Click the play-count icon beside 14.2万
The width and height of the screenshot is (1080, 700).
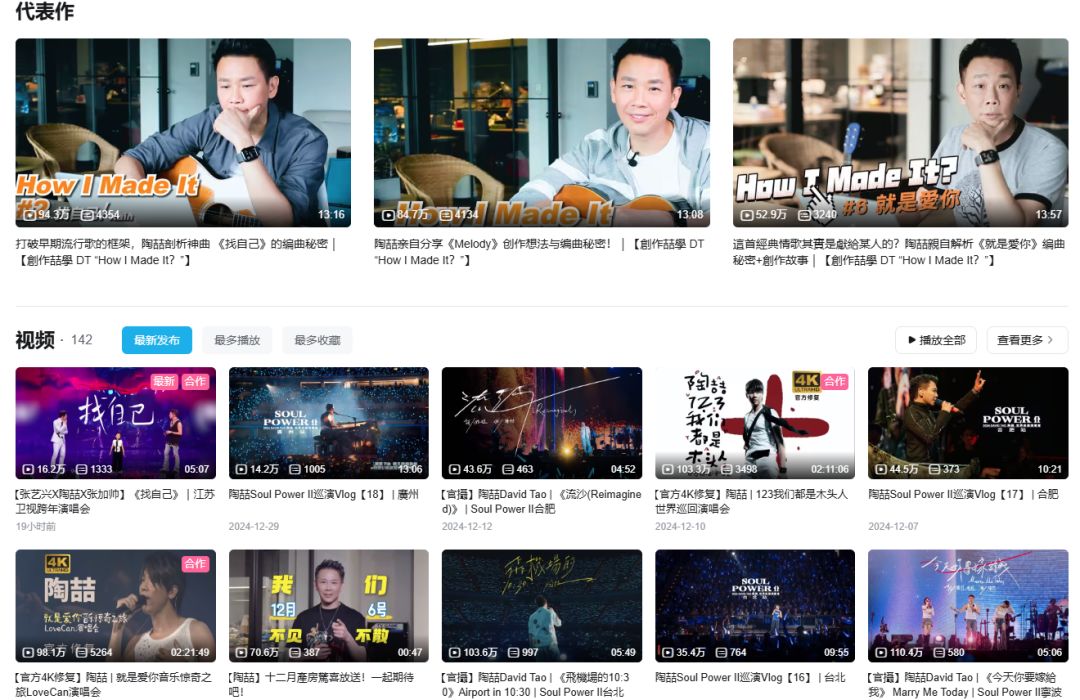241,469
